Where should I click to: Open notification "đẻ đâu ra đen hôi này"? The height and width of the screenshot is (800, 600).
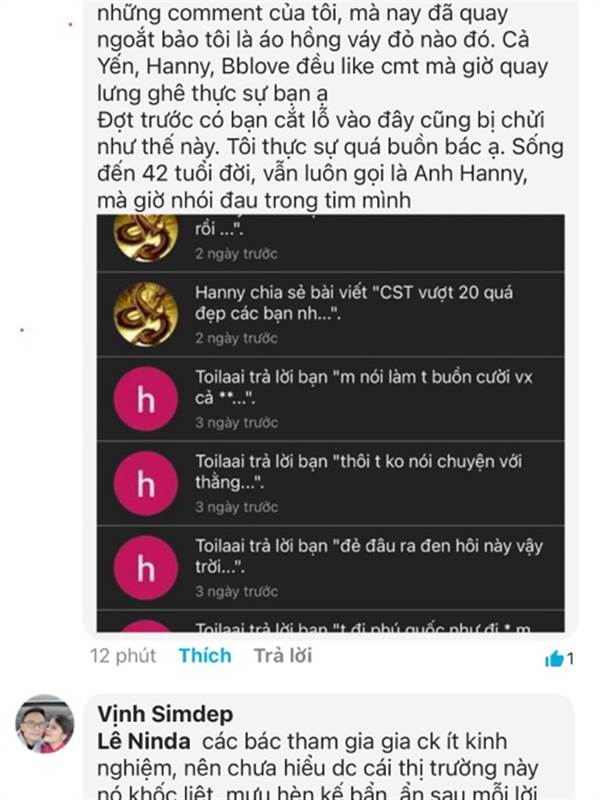coord(331,568)
